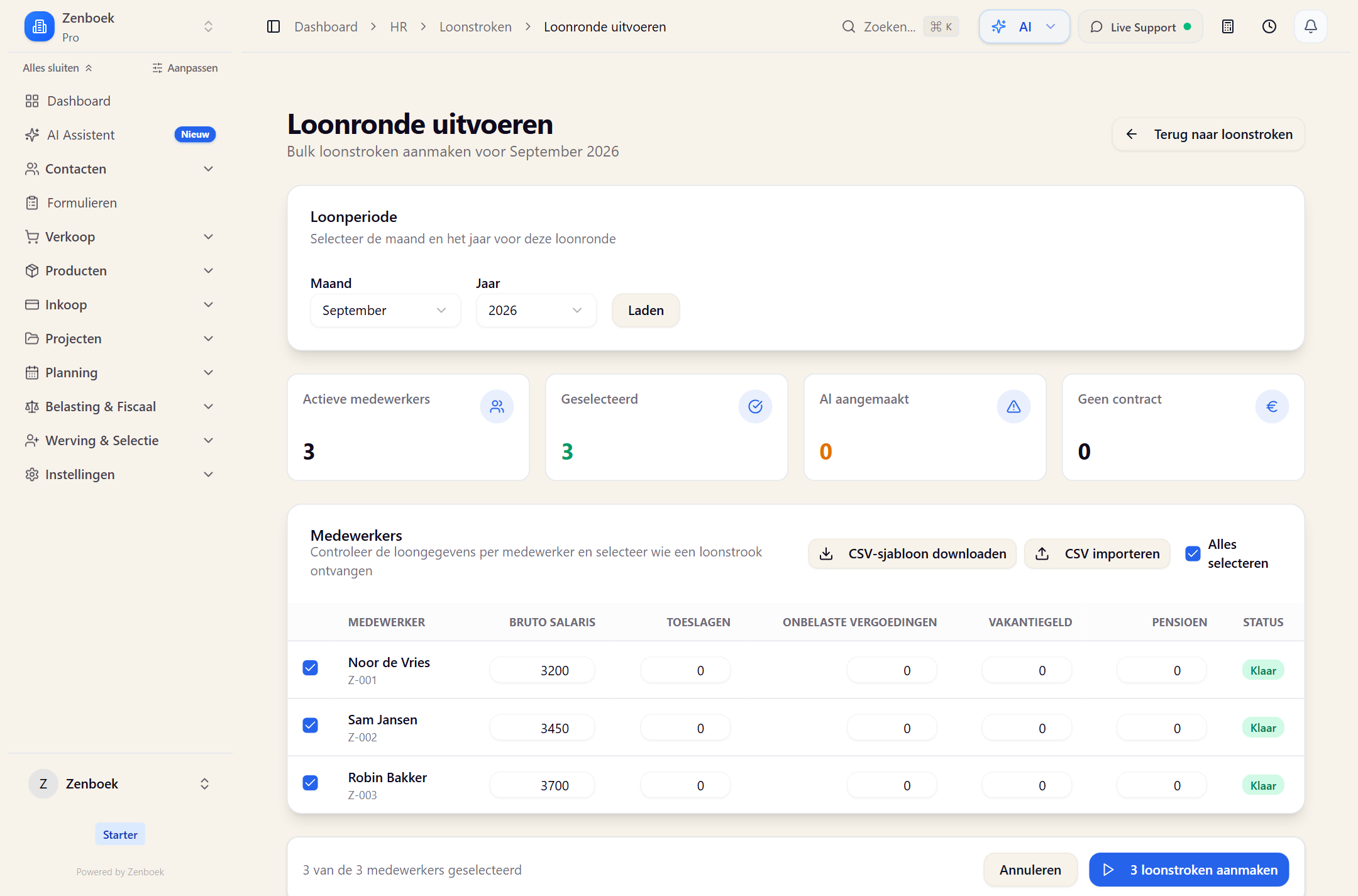Viewport: 1358px width, 896px height.
Task: Click Alles sluiten in sidebar
Action: 58,68
